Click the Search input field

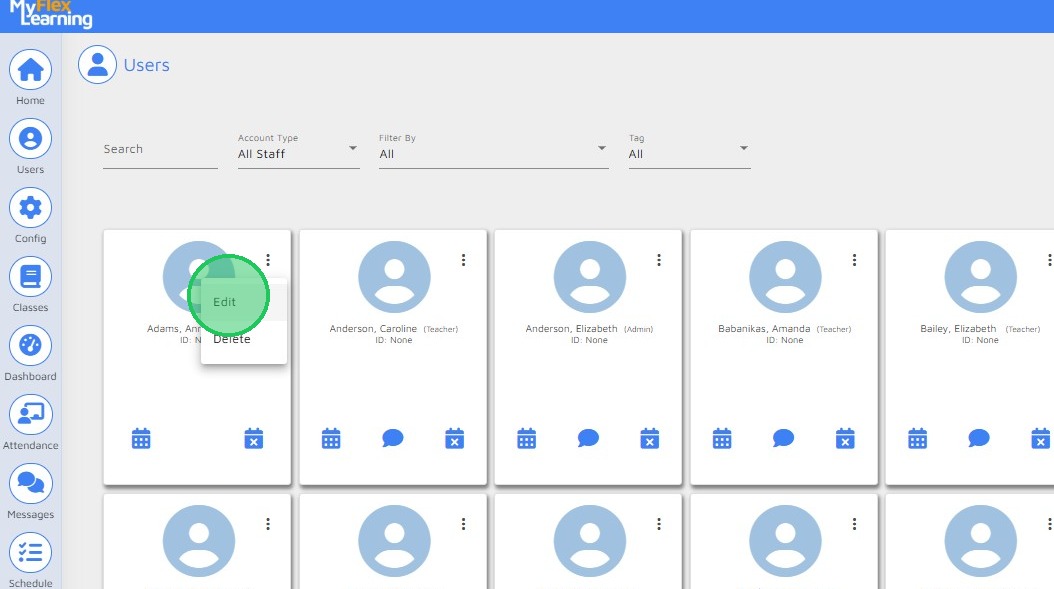point(160,150)
